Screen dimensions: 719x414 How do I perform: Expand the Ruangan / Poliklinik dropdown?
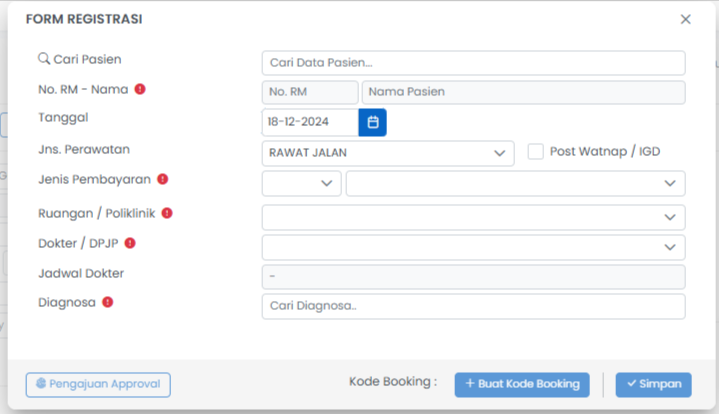click(473, 217)
